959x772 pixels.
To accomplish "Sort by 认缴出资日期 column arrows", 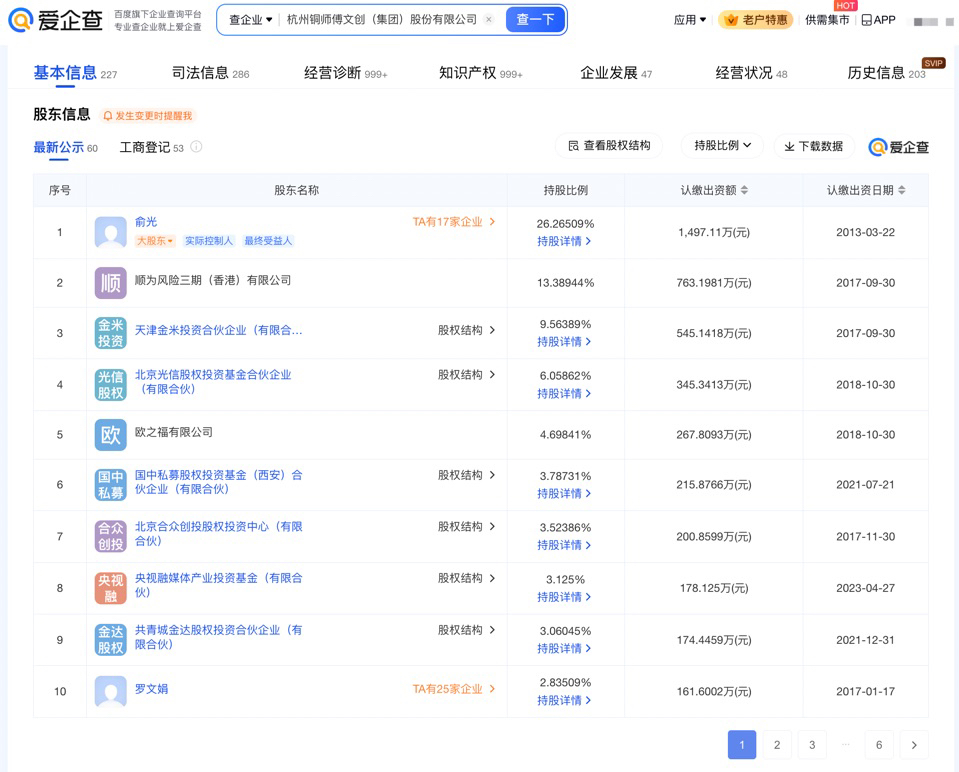I will tap(902, 190).
